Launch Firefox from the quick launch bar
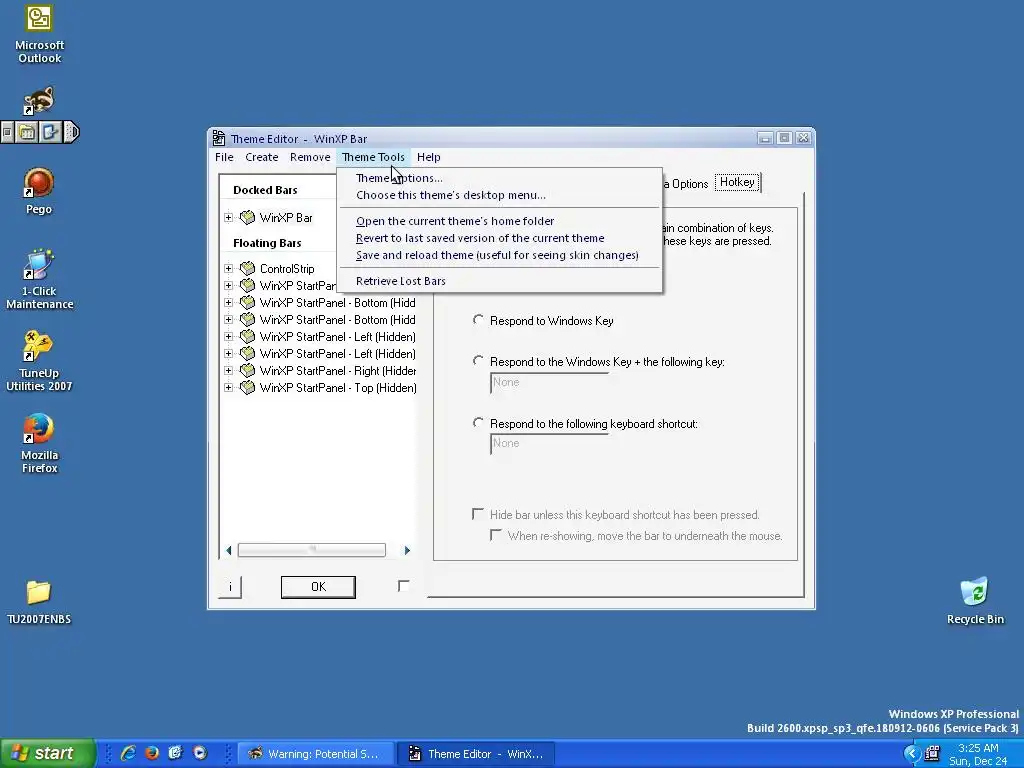Screen dimensions: 1024x768 152,753
